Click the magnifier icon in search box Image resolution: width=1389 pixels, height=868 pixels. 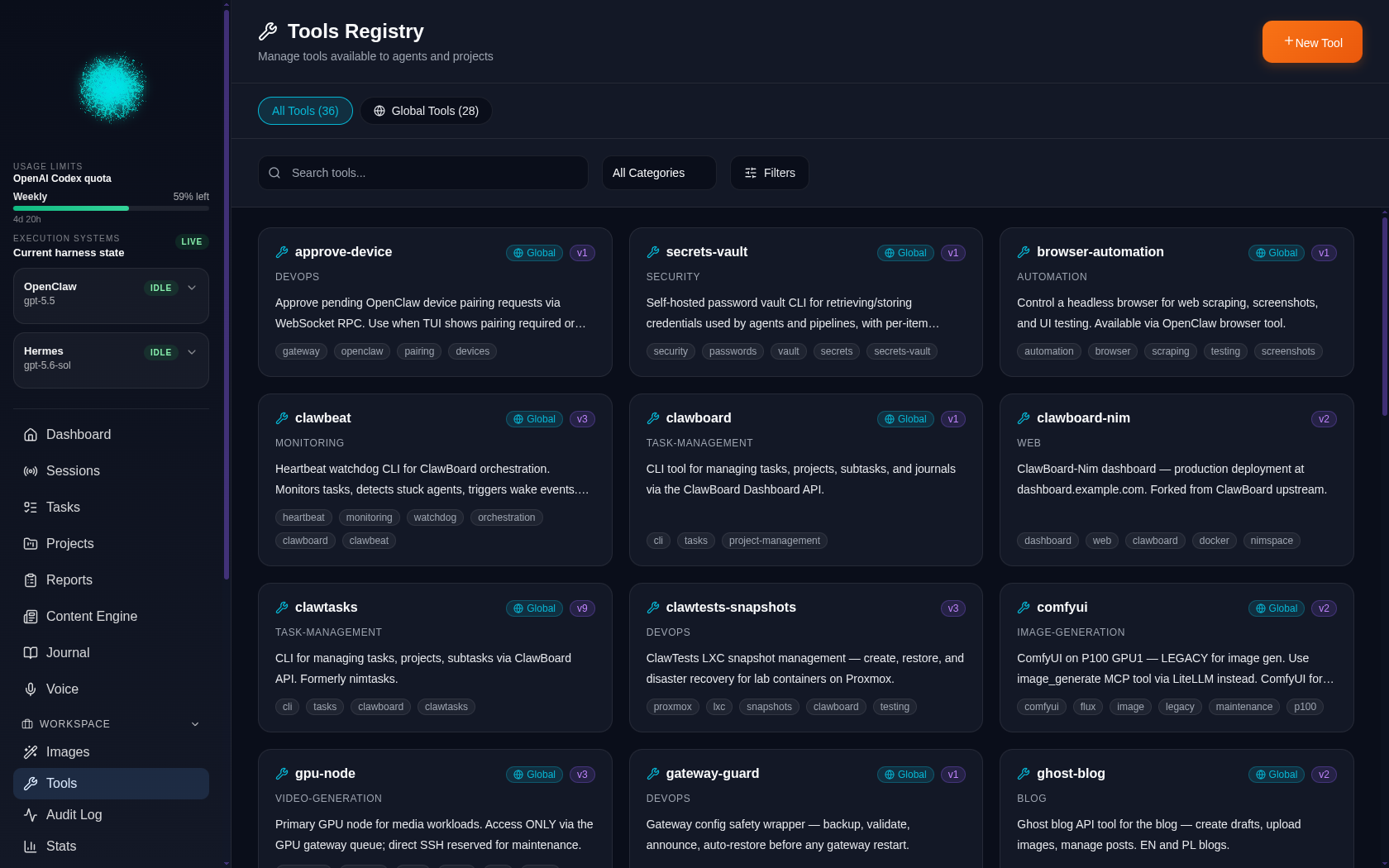(x=274, y=173)
